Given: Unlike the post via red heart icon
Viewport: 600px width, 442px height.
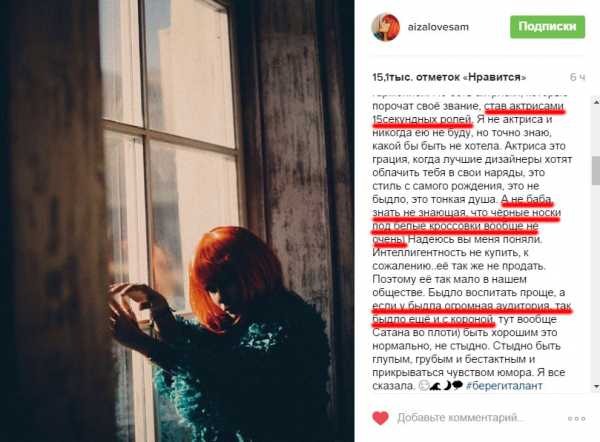Looking at the screenshot, I should pos(380,418).
